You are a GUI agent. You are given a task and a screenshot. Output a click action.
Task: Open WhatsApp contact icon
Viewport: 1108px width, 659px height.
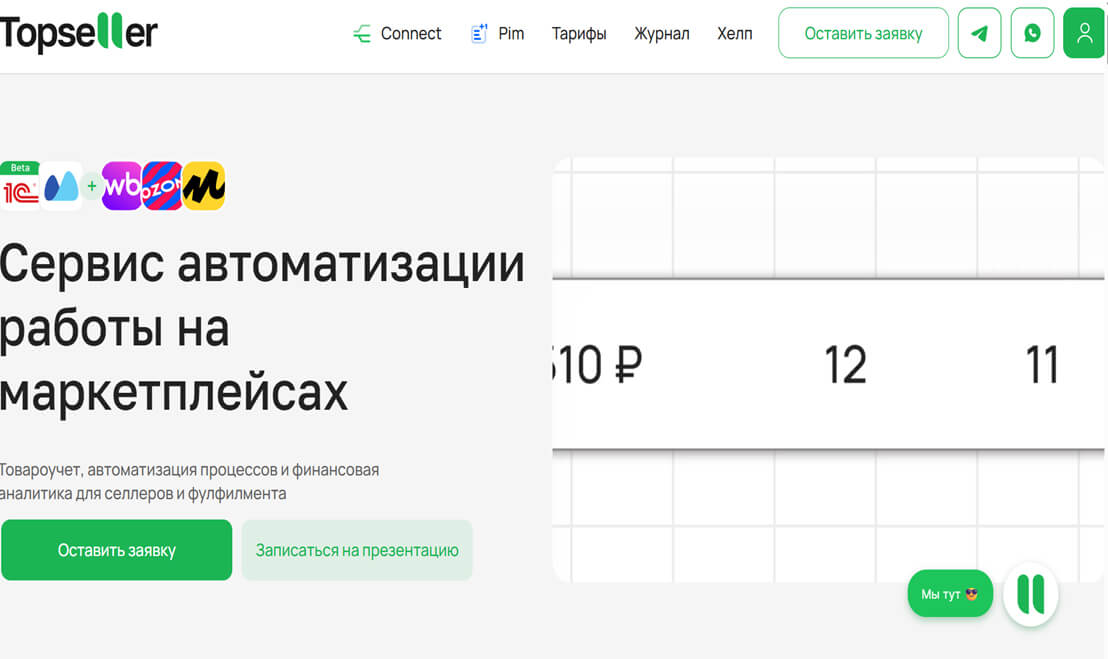(x=1032, y=33)
